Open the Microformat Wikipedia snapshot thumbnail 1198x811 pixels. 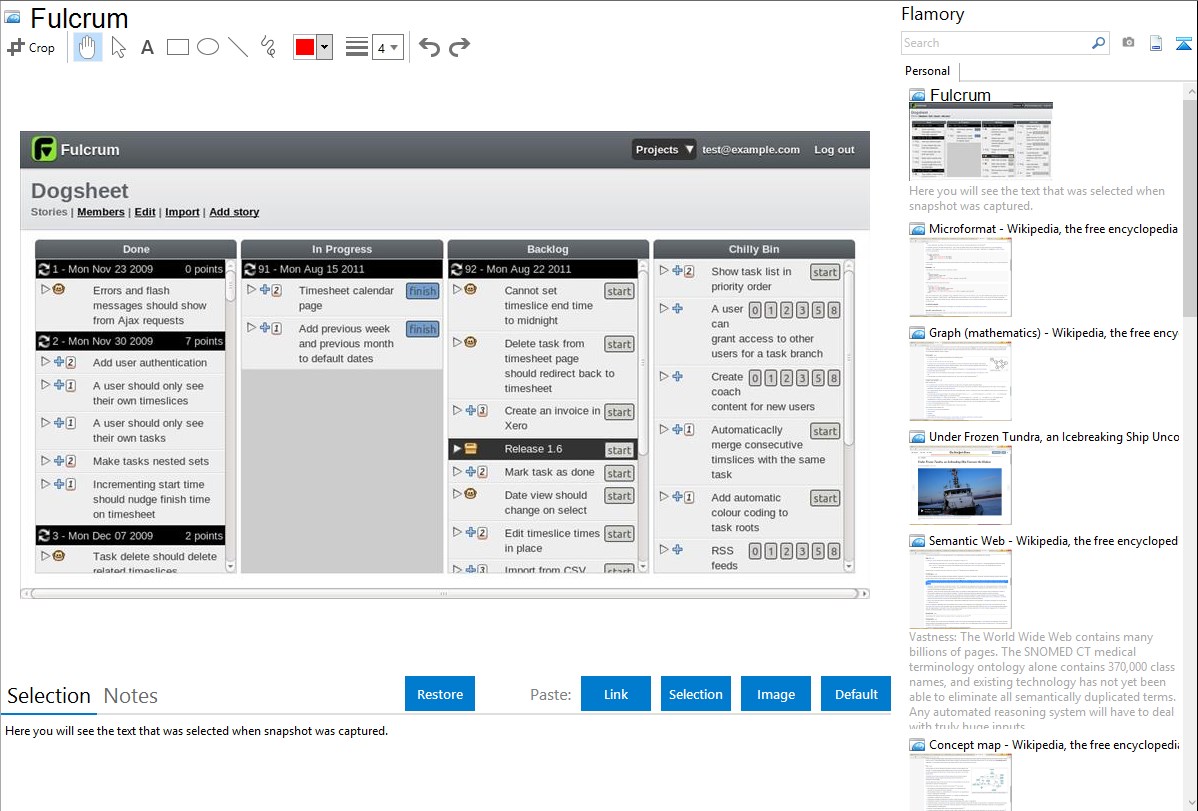[960, 278]
